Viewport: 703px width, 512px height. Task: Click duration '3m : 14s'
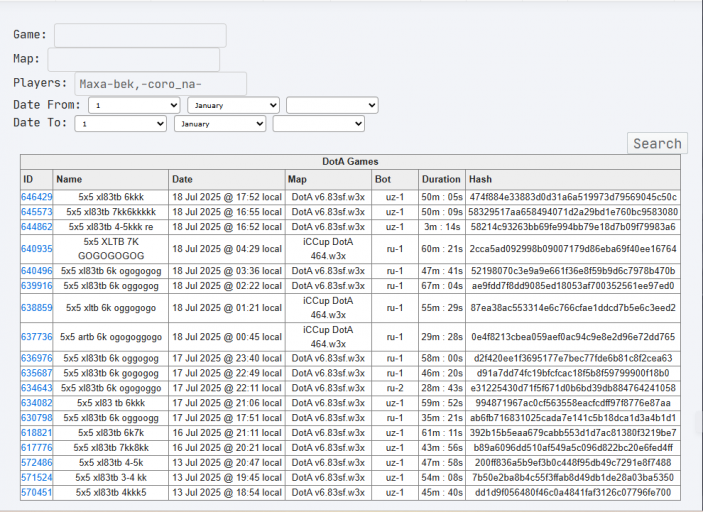coord(442,226)
